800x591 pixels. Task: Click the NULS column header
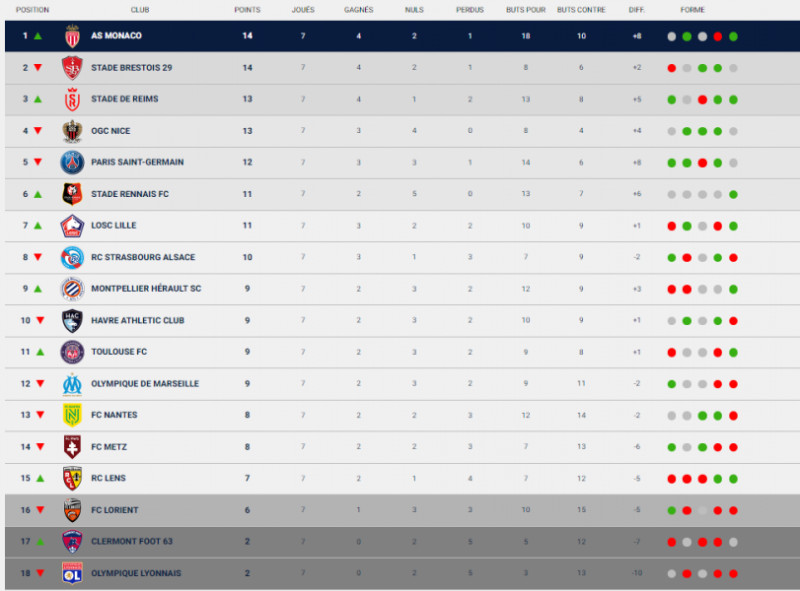tap(414, 10)
